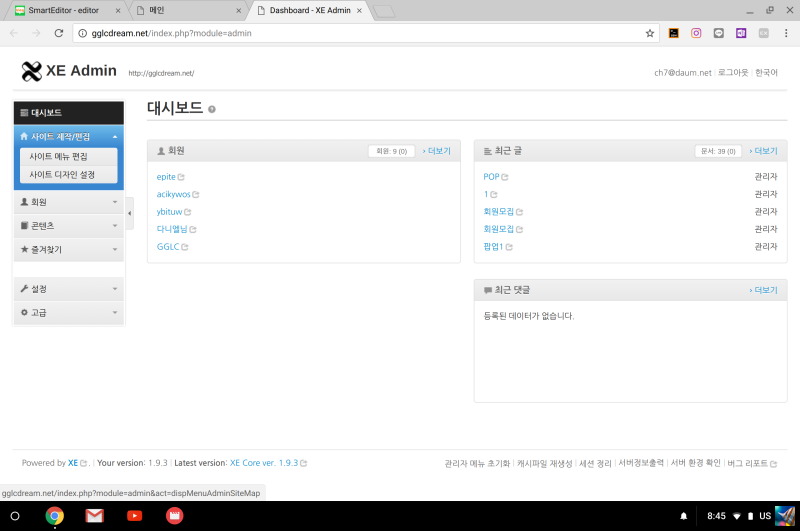Navigate back with the back arrow

pos(14,33)
